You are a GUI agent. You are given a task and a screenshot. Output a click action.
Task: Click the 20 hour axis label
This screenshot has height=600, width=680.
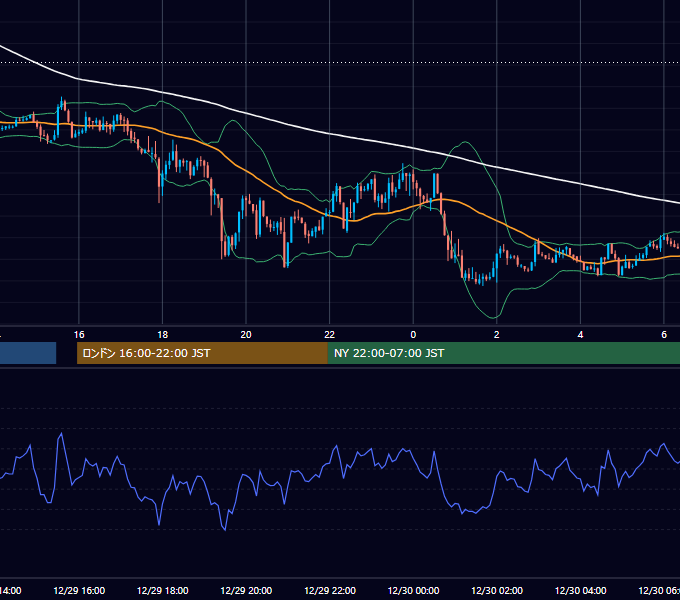[x=246, y=335]
